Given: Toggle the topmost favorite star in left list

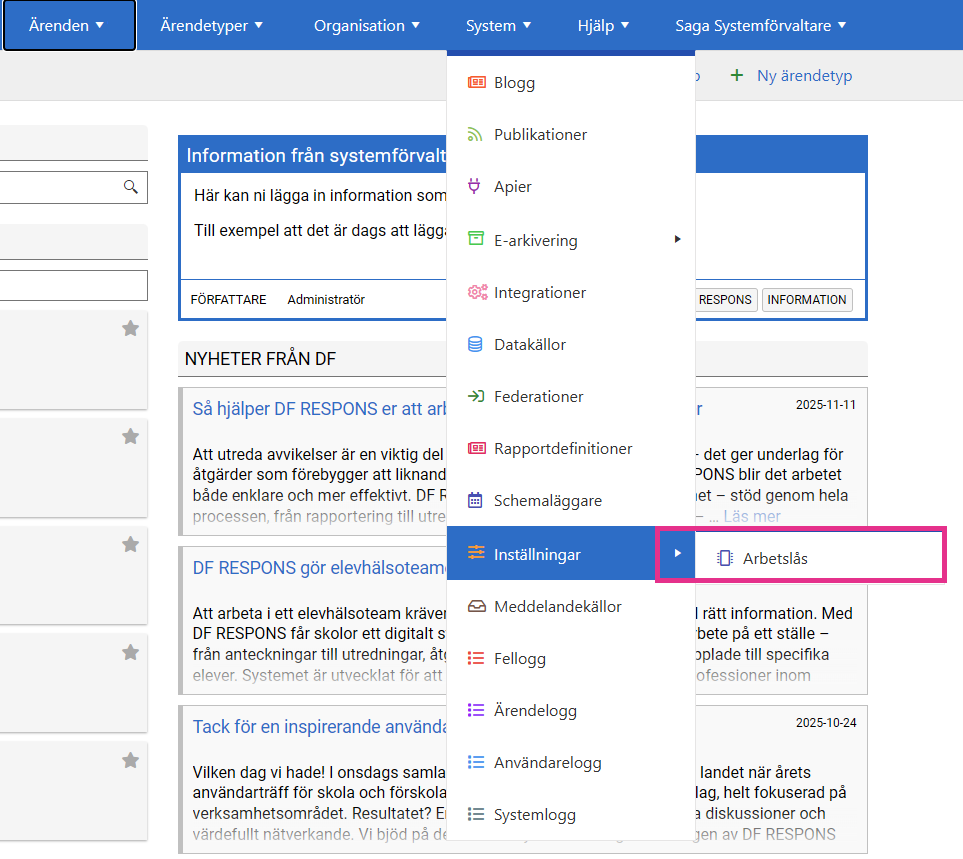Looking at the screenshot, I should [130, 328].
